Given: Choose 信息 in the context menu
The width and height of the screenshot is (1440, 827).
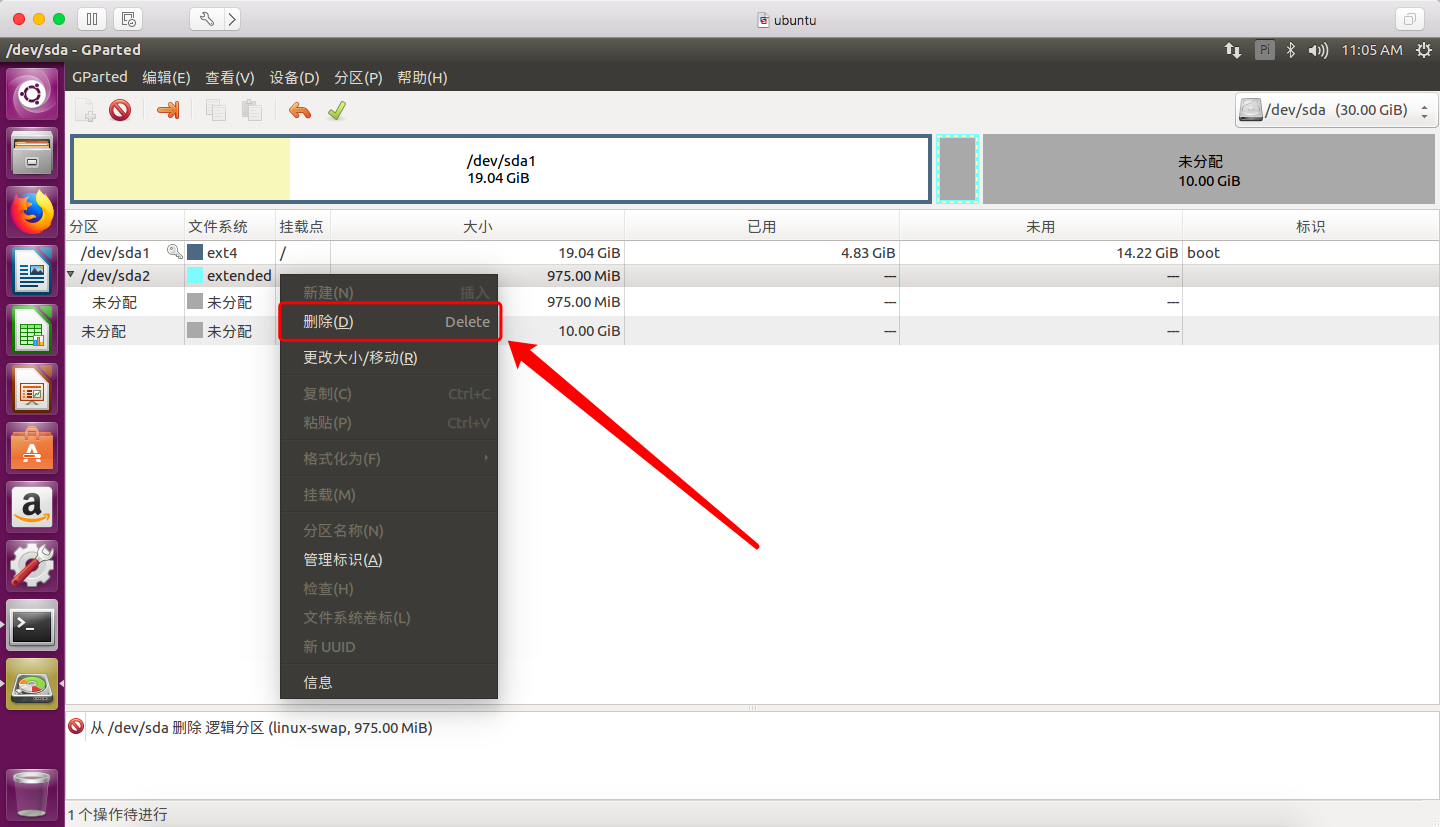Looking at the screenshot, I should click(389, 682).
